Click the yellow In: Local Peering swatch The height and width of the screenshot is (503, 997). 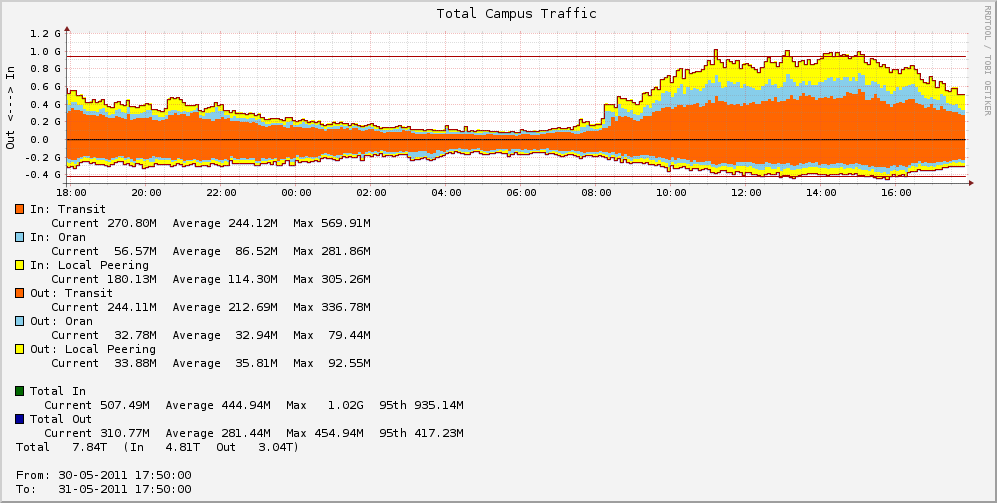click(x=20, y=265)
